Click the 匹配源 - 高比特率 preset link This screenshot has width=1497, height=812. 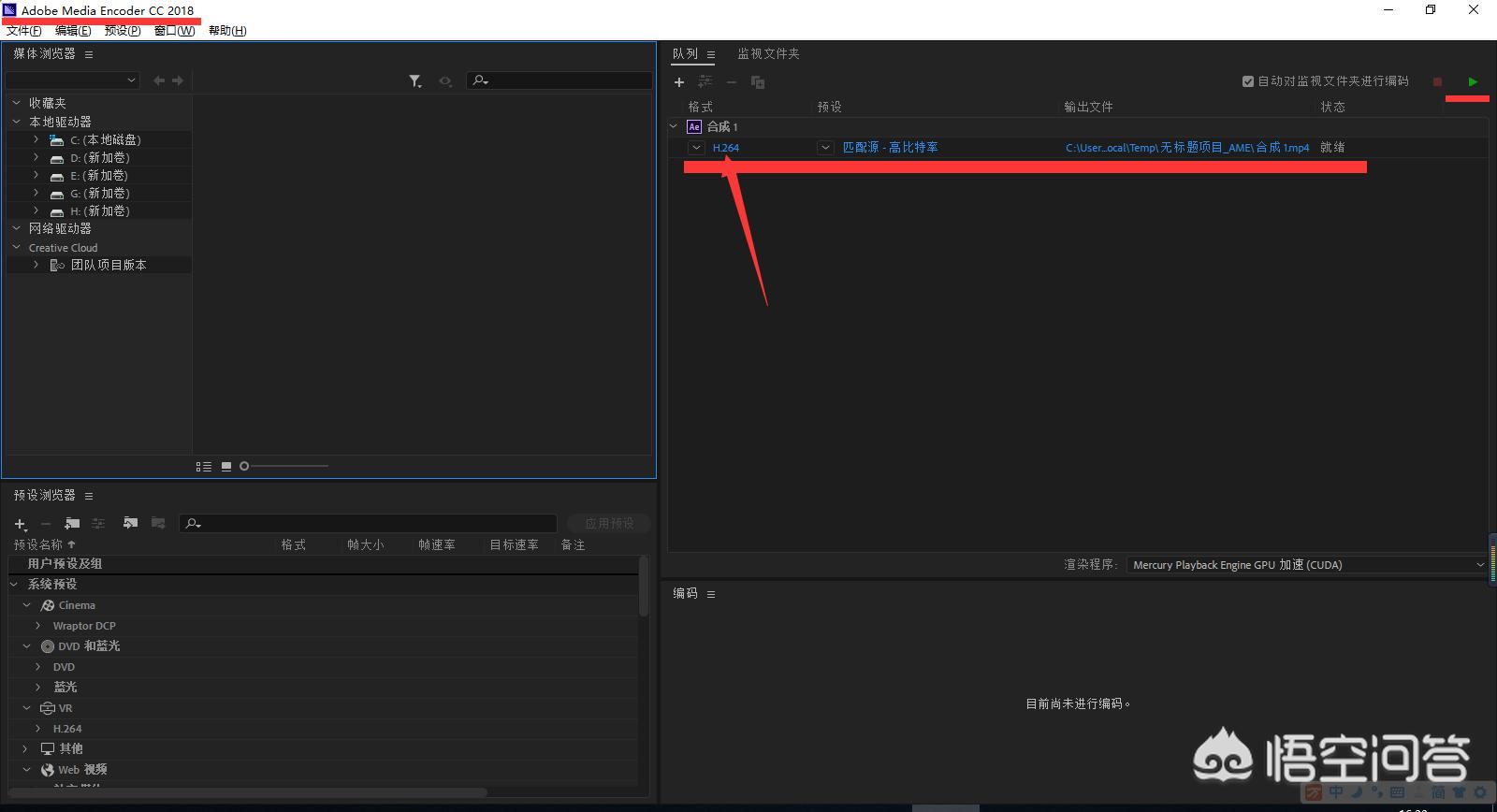[890, 148]
